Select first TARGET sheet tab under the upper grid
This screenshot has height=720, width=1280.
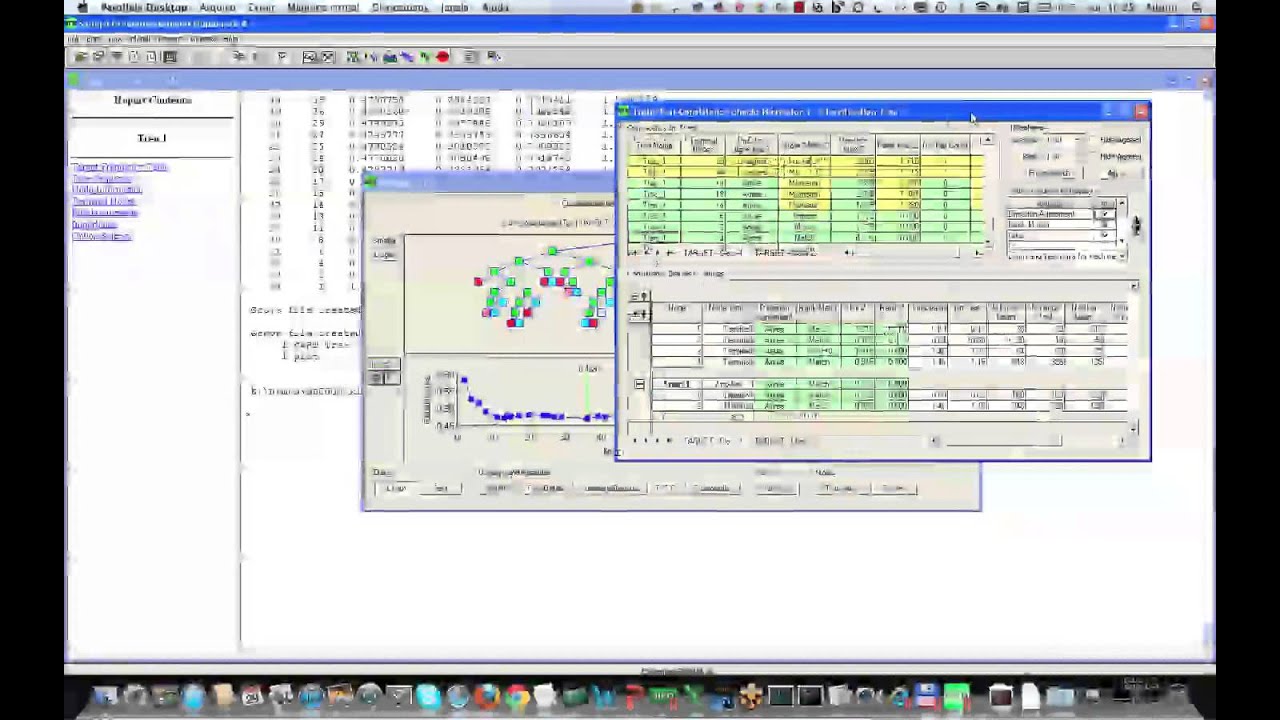713,253
